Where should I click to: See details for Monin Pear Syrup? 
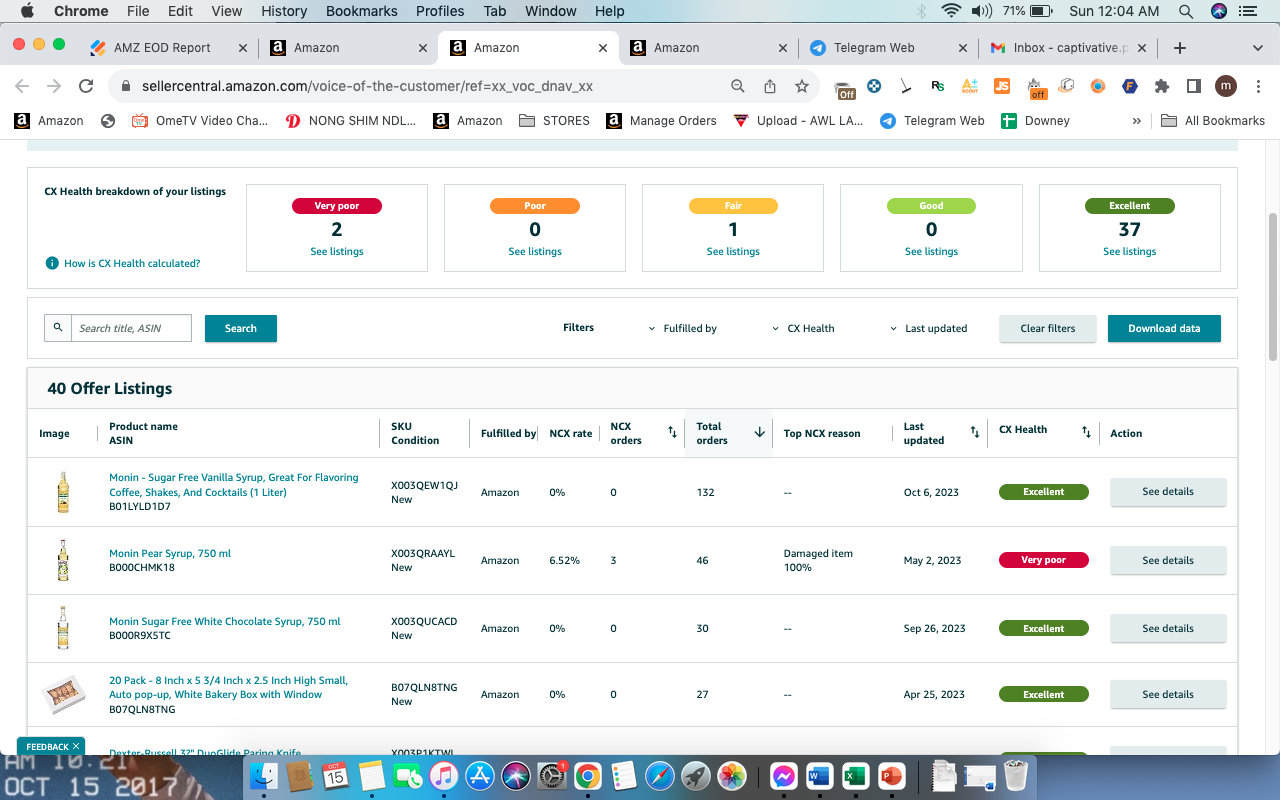(1168, 560)
